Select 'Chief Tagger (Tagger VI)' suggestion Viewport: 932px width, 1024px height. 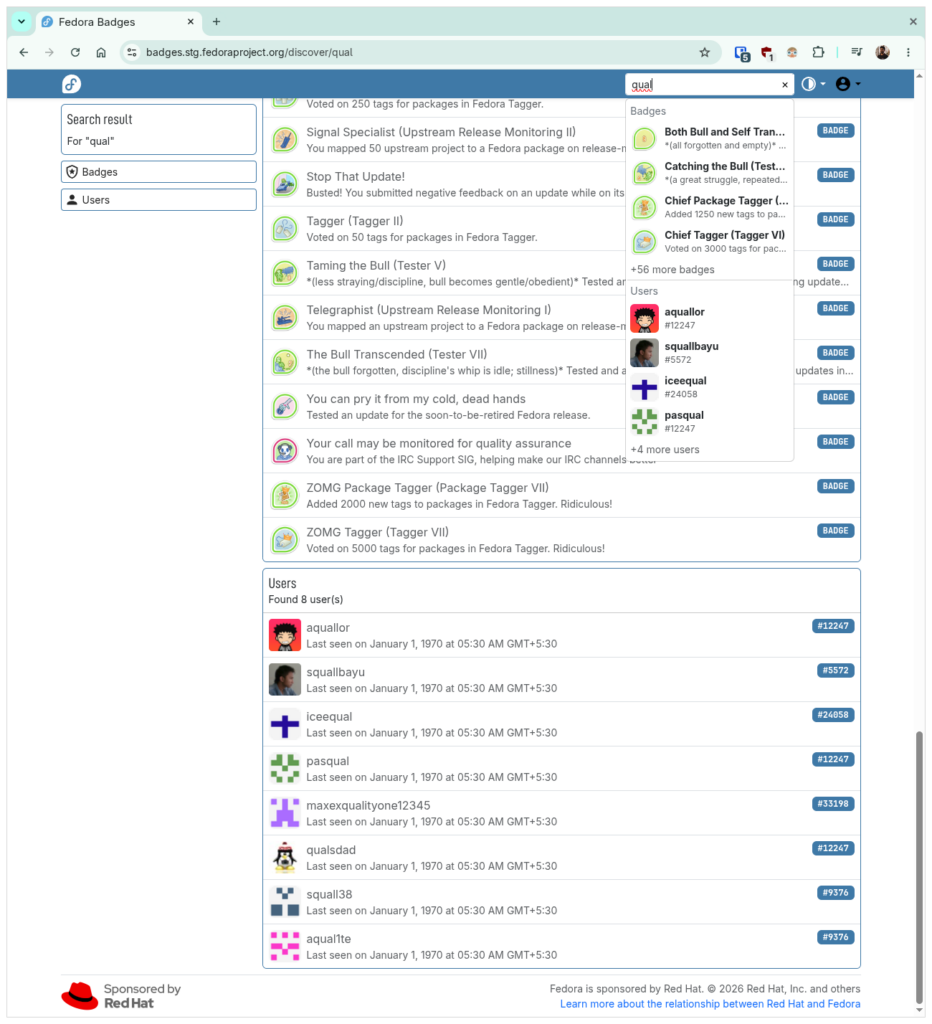(709, 242)
